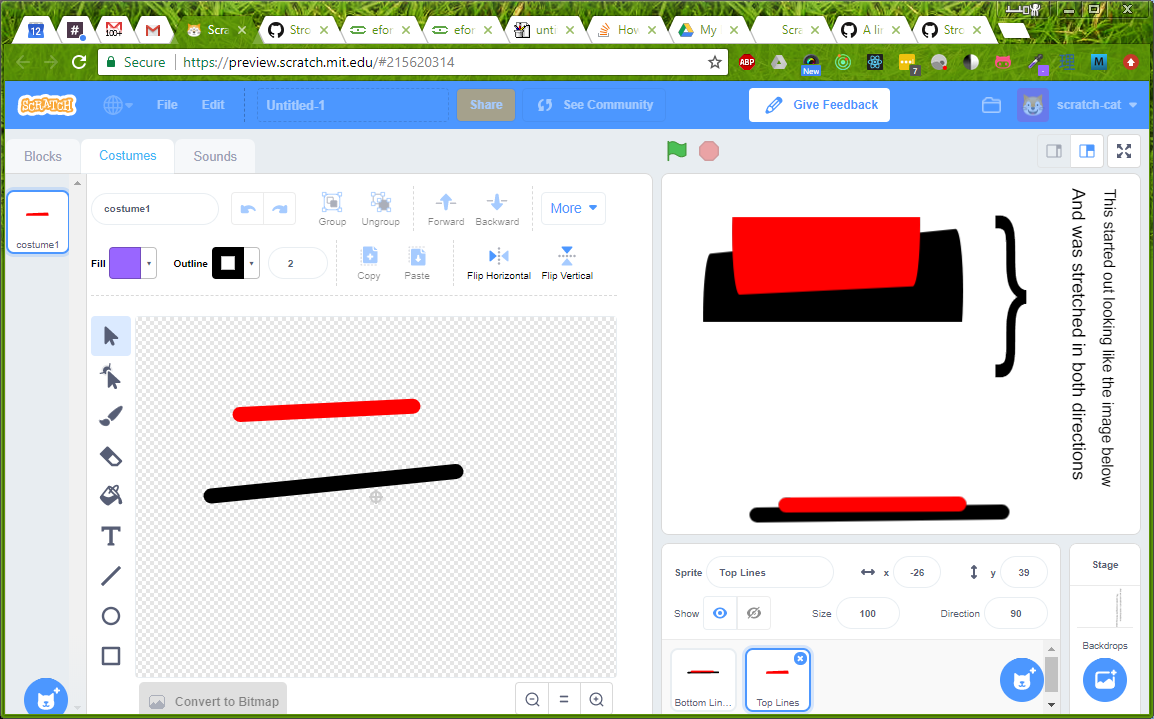The image size is (1154, 719).
Task: Convert the costume to Bitmap
Action: point(213,699)
